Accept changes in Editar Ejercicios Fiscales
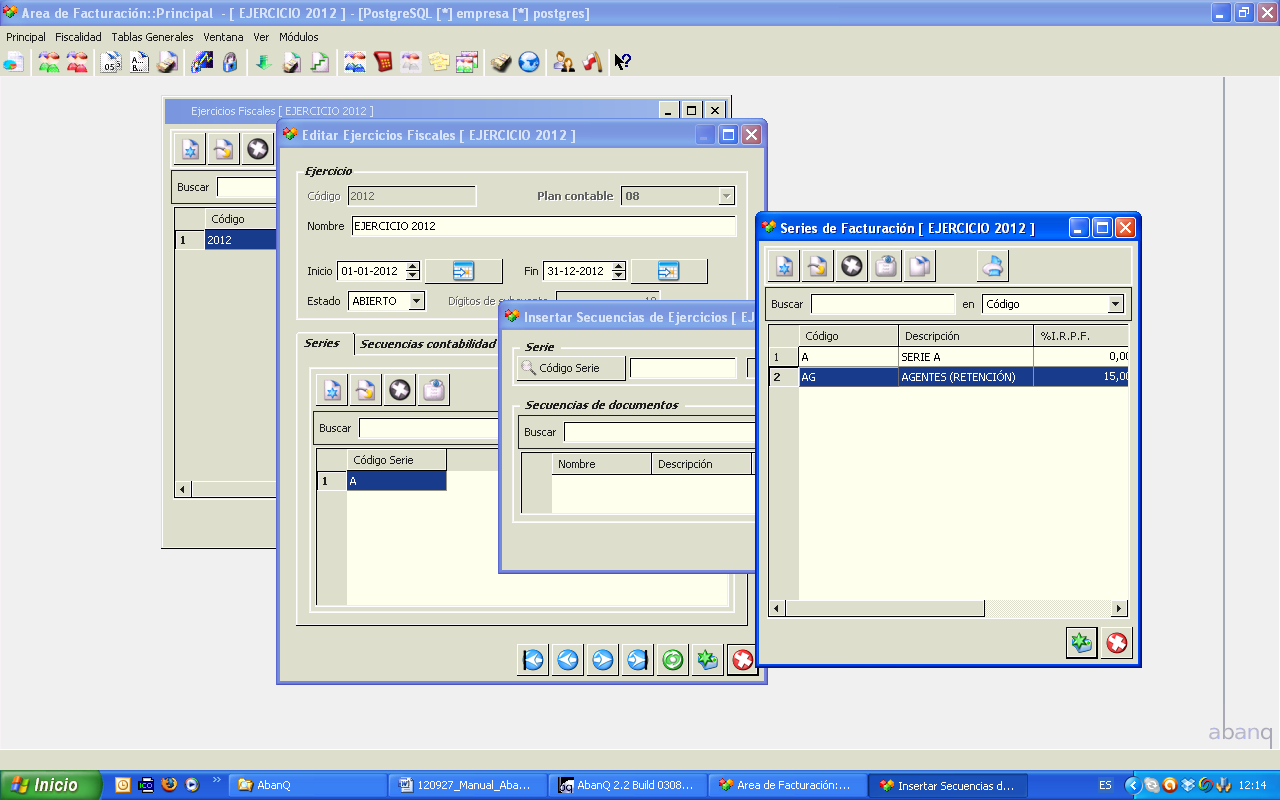Image resolution: width=1280 pixels, height=800 pixels. click(x=708, y=660)
